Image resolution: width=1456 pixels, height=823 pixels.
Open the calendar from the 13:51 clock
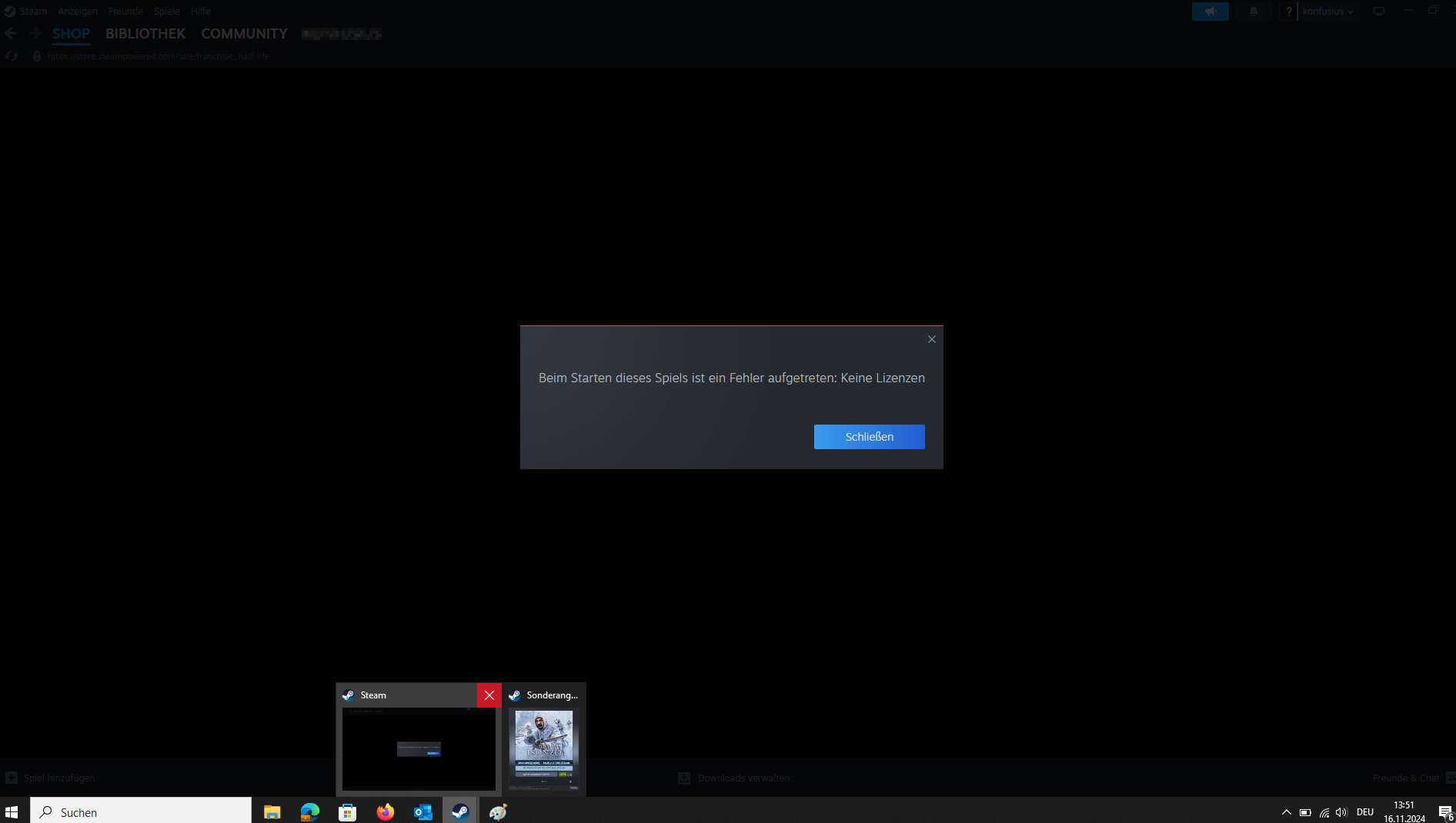pyautogui.click(x=1404, y=812)
